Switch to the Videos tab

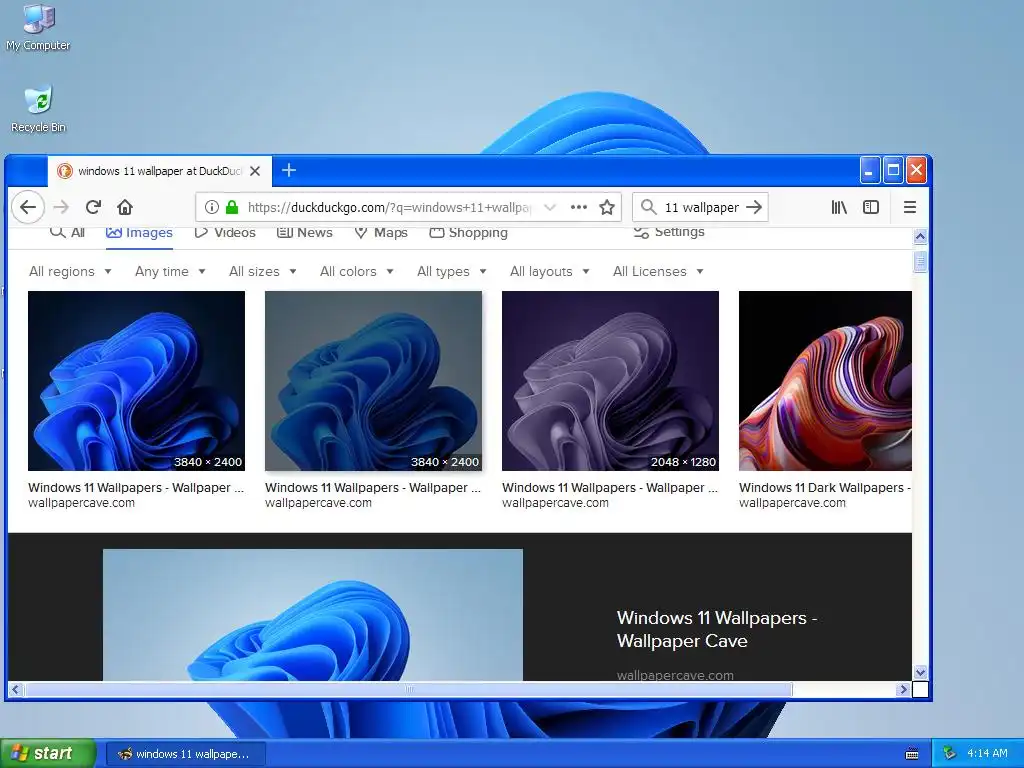point(225,233)
